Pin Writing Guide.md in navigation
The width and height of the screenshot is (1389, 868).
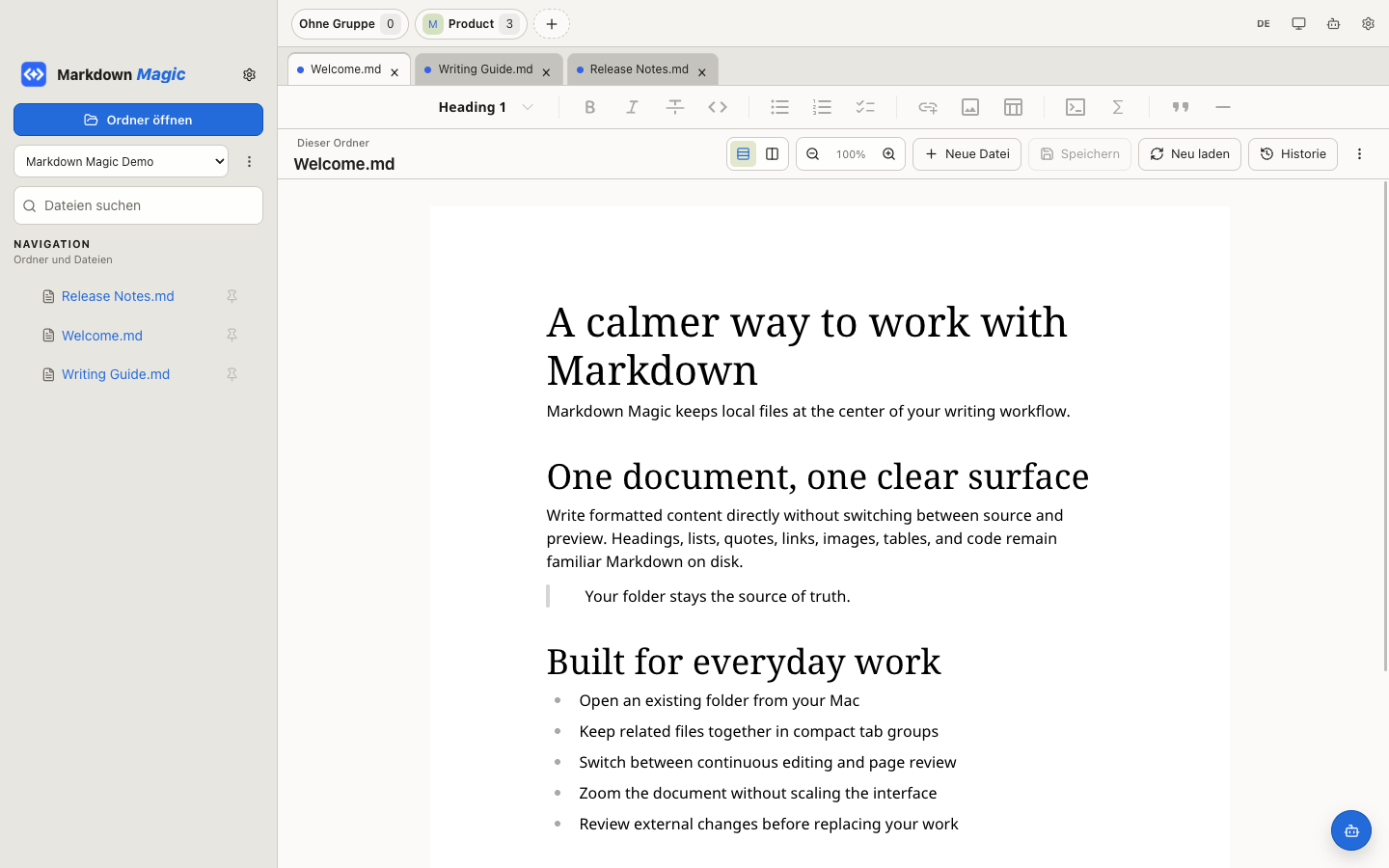pyautogui.click(x=231, y=374)
